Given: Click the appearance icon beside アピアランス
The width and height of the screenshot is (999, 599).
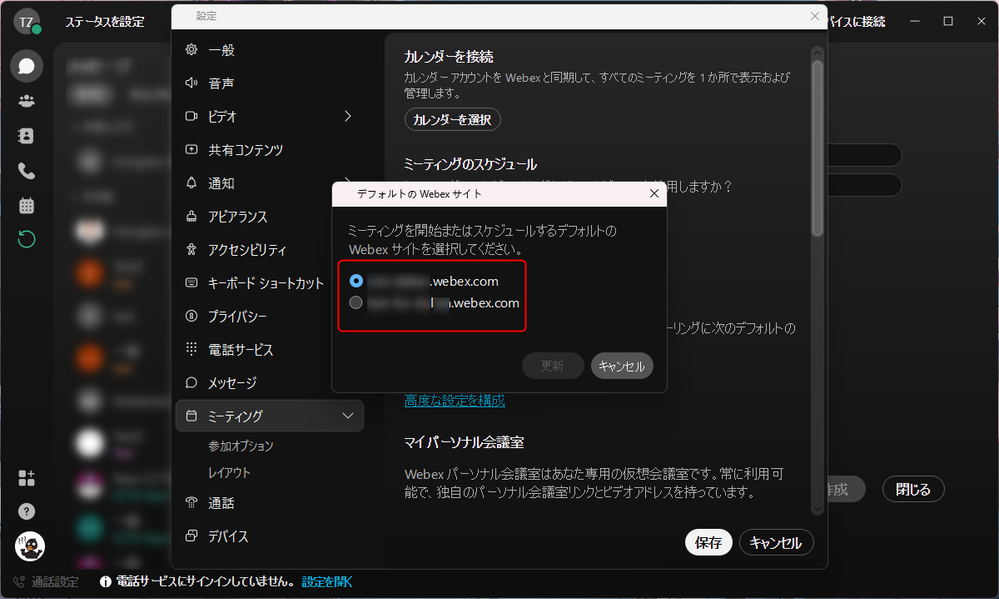Looking at the screenshot, I should (x=191, y=216).
